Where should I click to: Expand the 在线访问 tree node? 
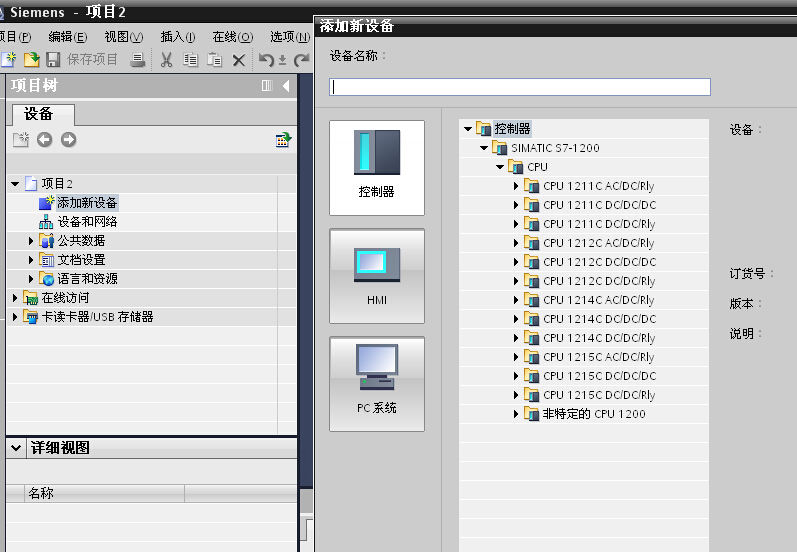(15, 298)
